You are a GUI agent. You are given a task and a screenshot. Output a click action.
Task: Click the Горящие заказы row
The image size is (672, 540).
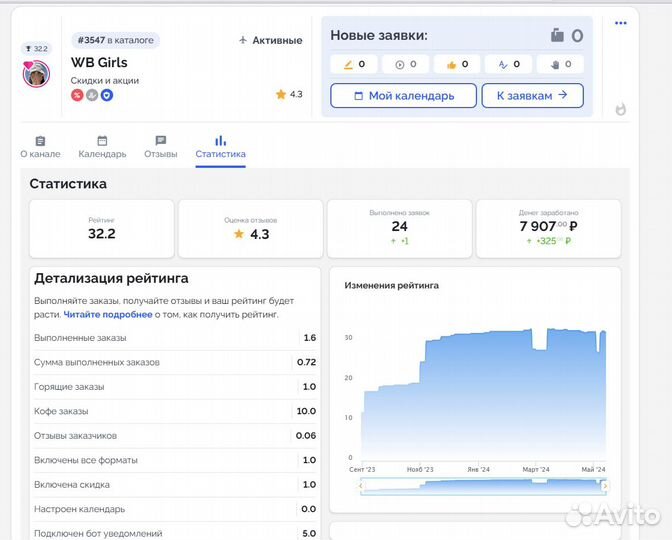click(175, 387)
